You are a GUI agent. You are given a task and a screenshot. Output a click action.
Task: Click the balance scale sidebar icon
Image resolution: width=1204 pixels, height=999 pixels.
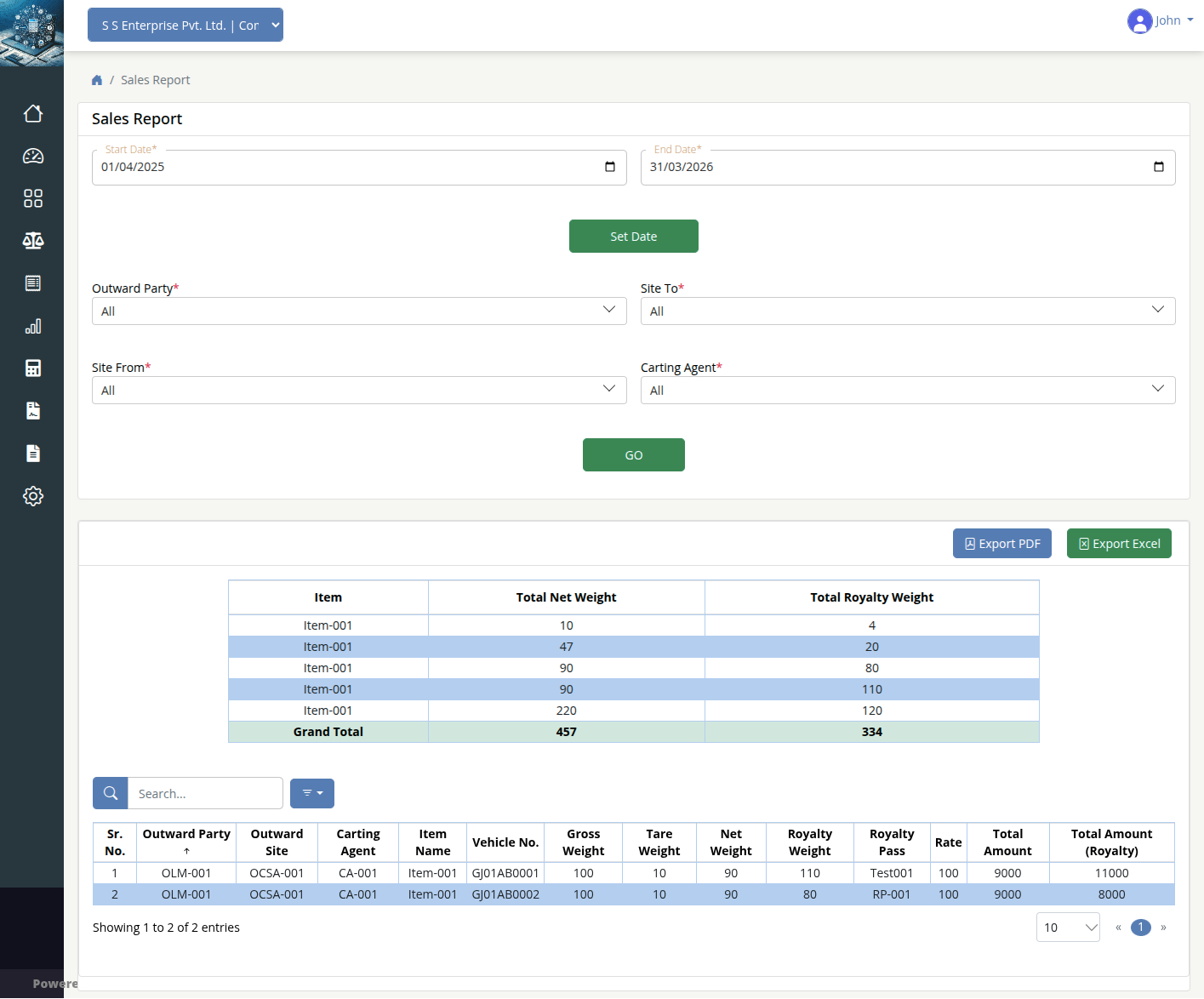[33, 241]
